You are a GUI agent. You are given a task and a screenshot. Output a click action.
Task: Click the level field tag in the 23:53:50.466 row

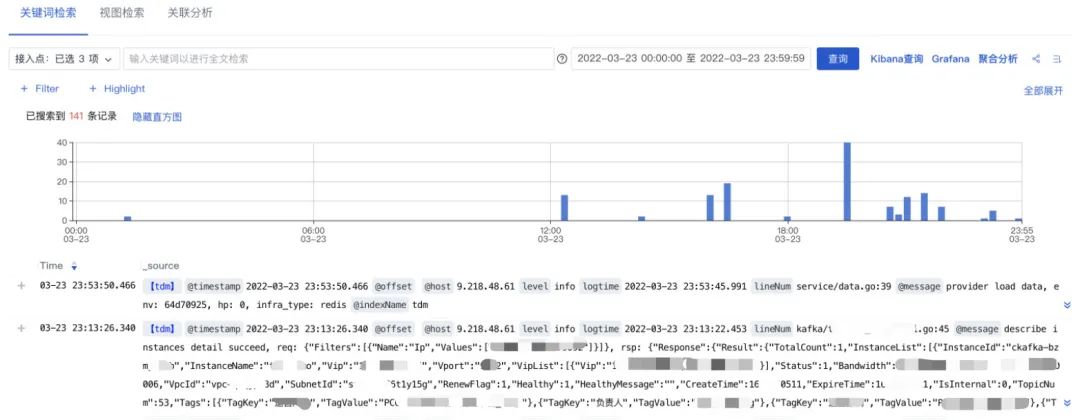534,286
